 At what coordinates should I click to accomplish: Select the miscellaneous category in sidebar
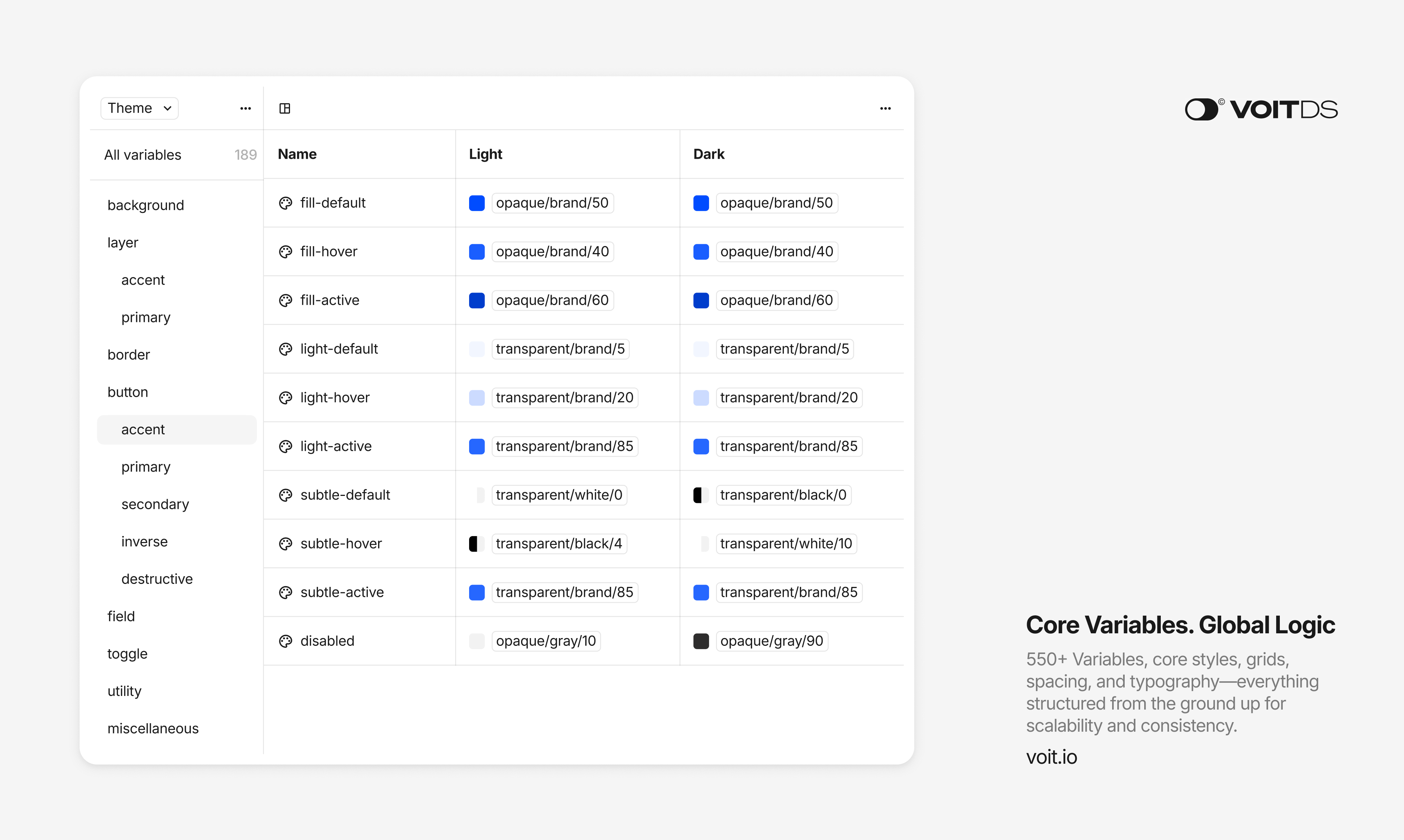tap(153, 728)
